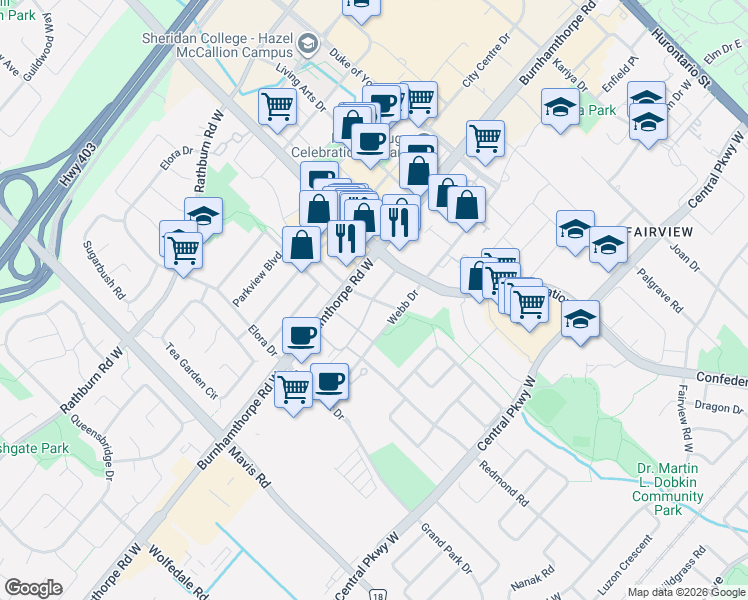
Task: Select the Guildwood Way street label
Action: 39,47
